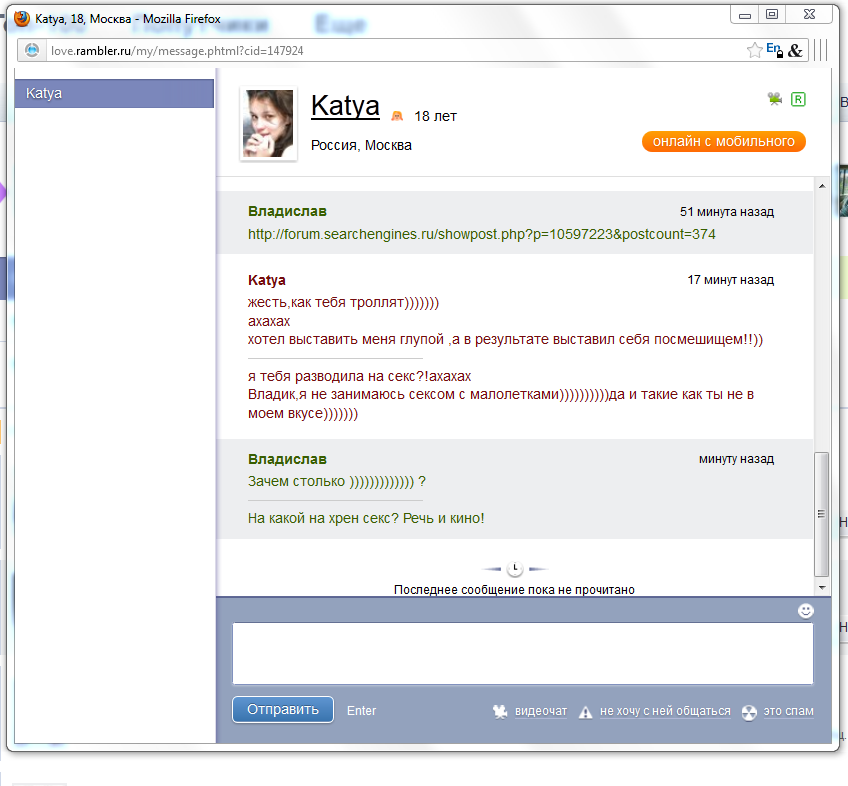Click the En language lock icon
The width and height of the screenshot is (848, 786).
click(774, 50)
